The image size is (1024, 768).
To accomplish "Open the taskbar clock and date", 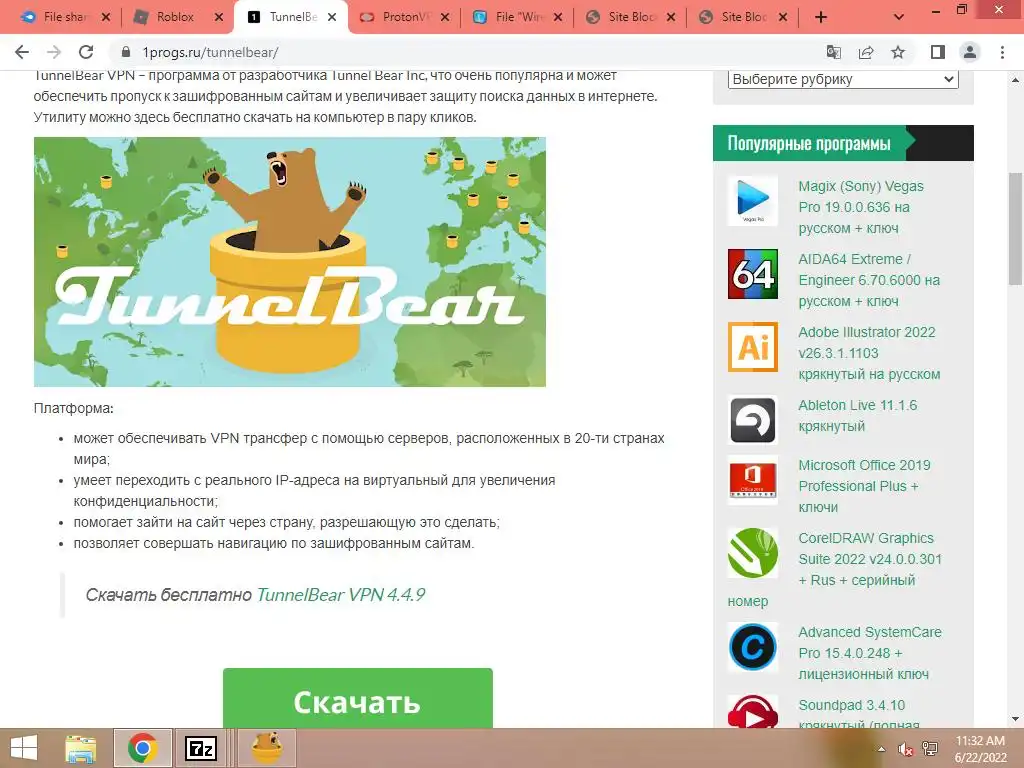I will click(980, 749).
